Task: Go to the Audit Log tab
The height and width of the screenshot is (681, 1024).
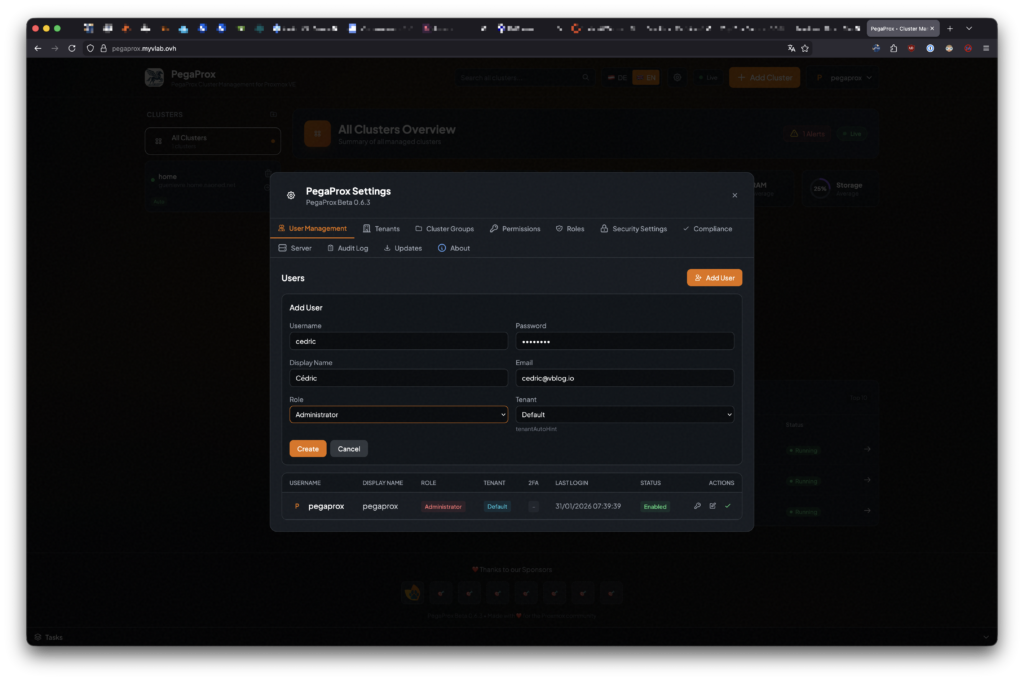Action: 347,248
